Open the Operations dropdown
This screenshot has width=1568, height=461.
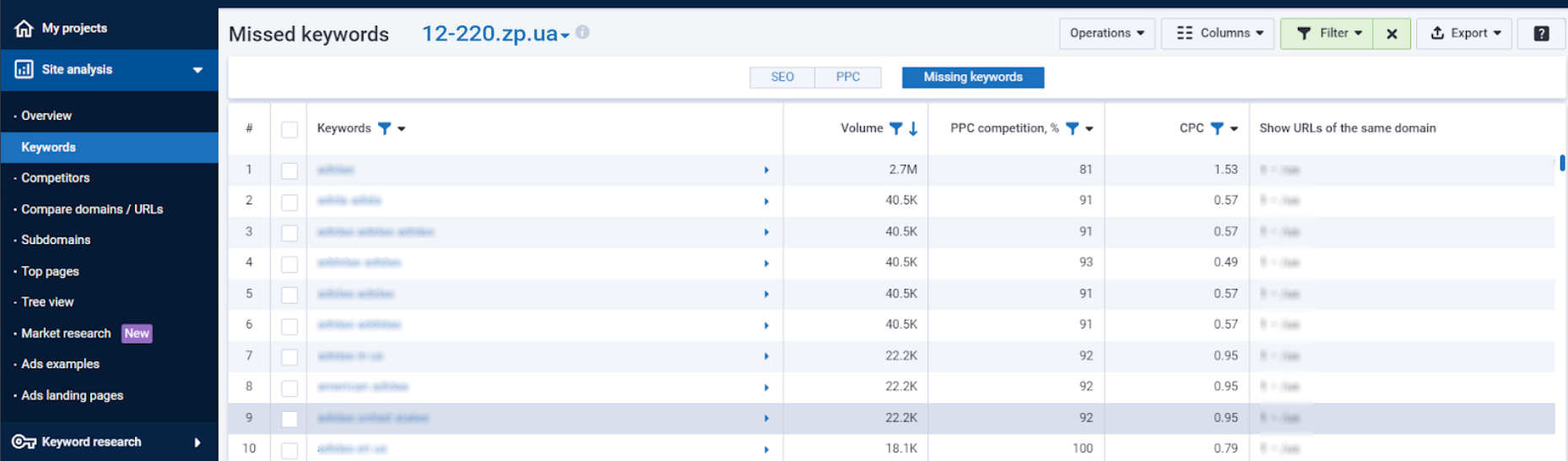(1106, 34)
